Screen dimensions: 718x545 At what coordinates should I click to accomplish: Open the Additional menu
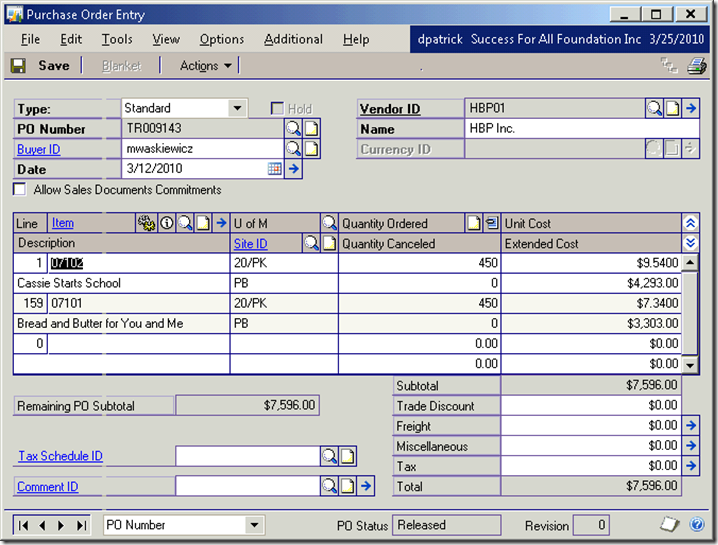point(293,39)
